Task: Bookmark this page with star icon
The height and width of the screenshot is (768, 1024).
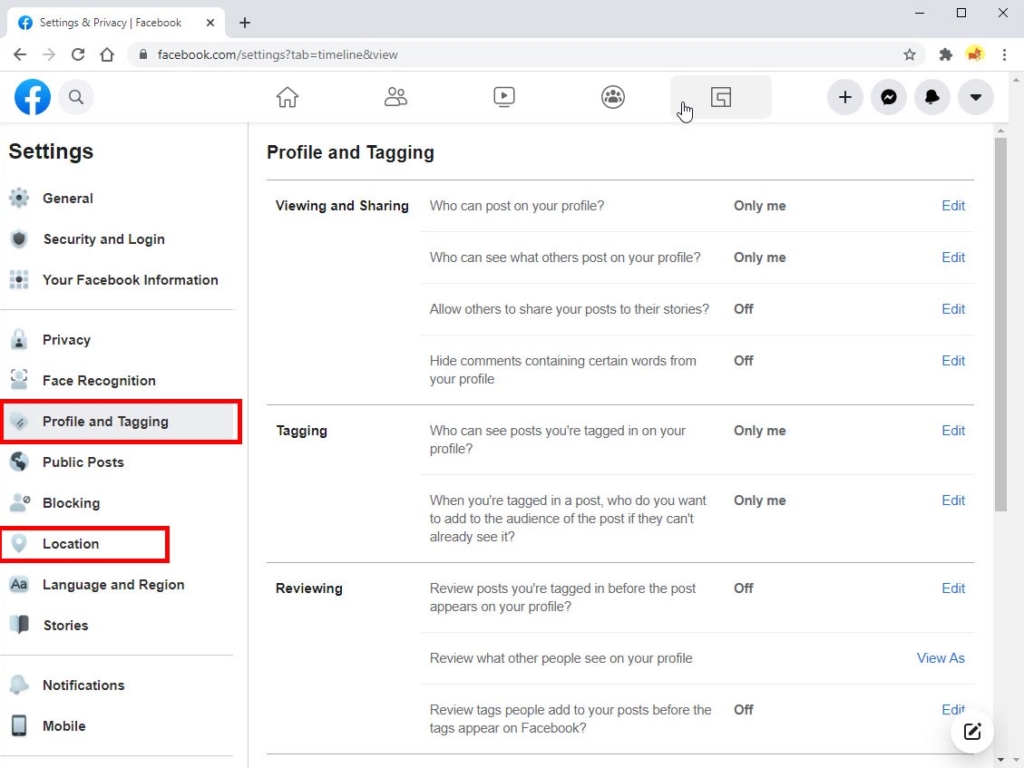Action: (909, 55)
